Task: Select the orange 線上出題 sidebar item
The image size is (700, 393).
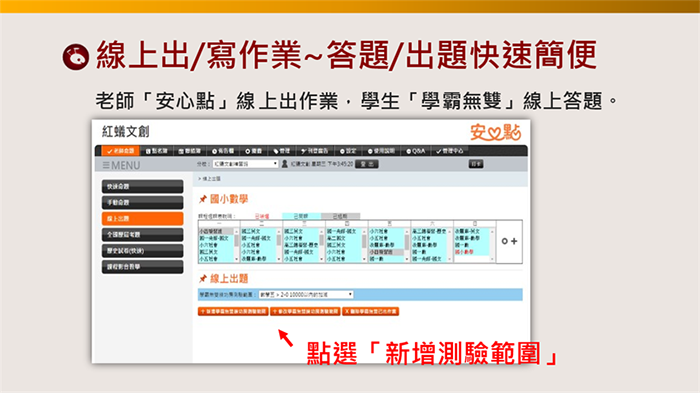Action: click(142, 218)
